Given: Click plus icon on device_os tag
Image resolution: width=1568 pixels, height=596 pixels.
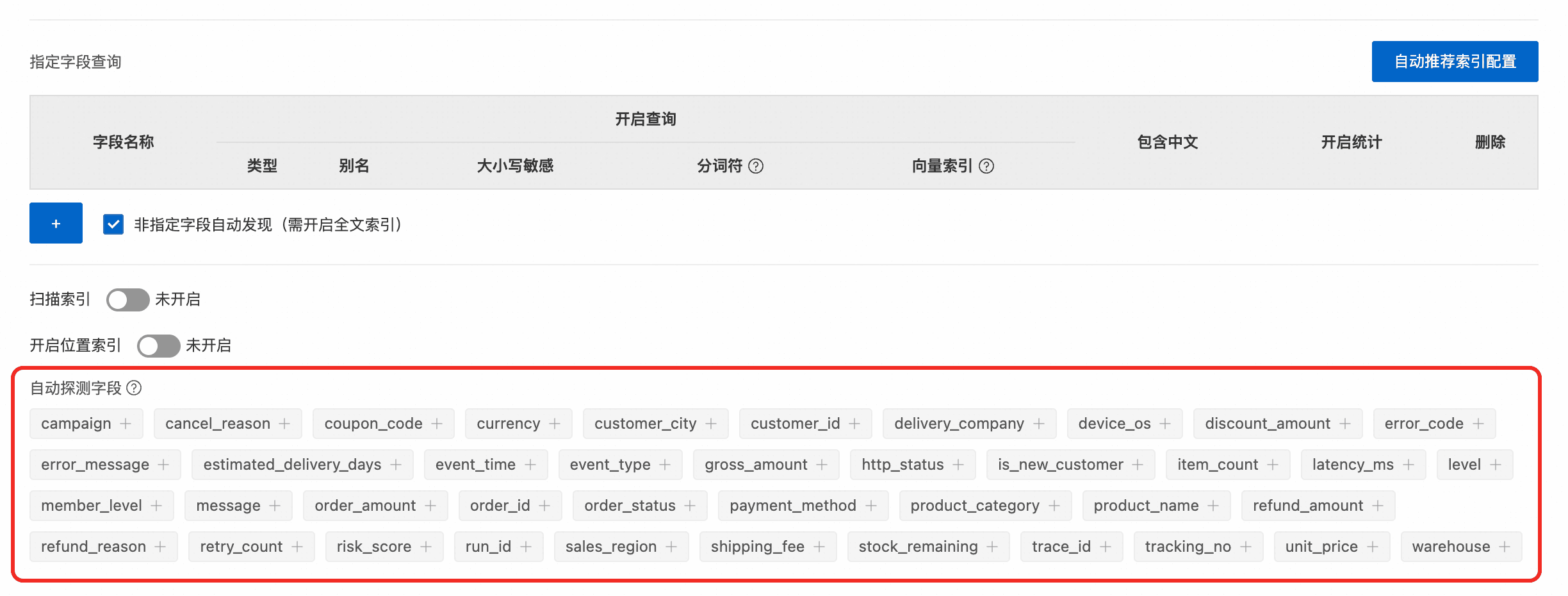Looking at the screenshot, I should [1165, 424].
